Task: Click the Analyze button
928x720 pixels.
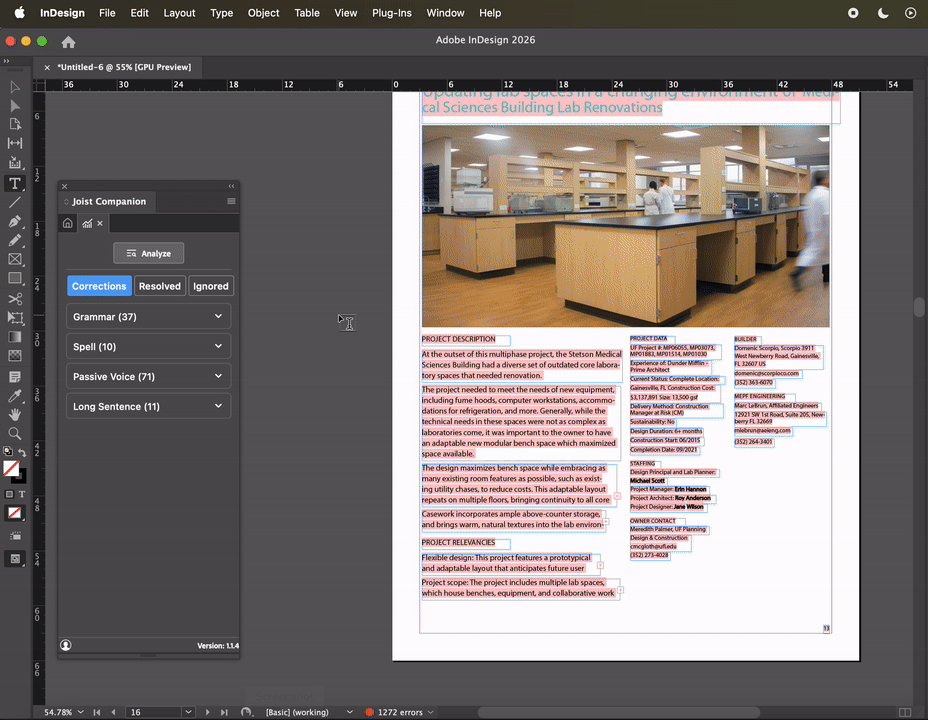Action: (149, 253)
